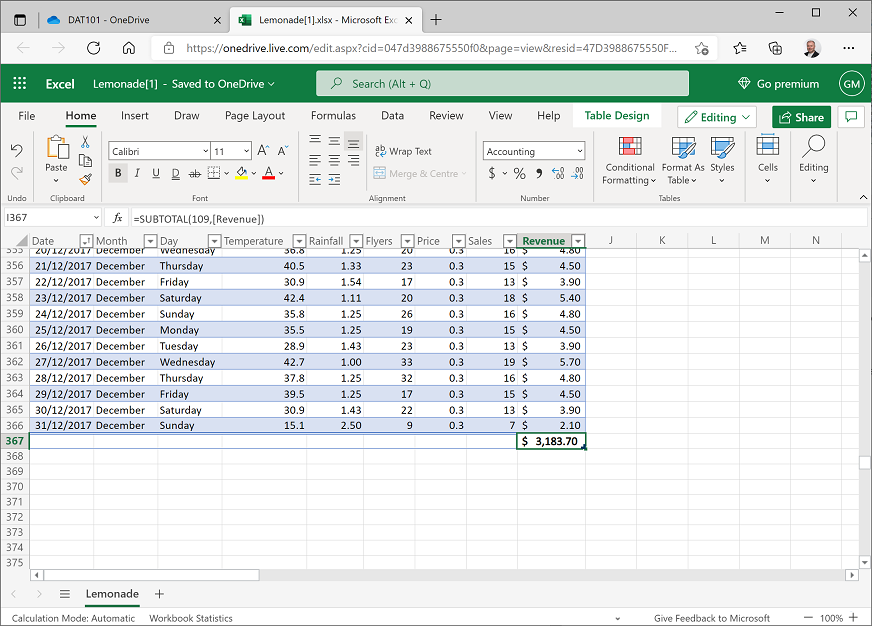Viewport: 872px width, 626px height.
Task: Open the Formulas ribbon tab
Action: [333, 115]
